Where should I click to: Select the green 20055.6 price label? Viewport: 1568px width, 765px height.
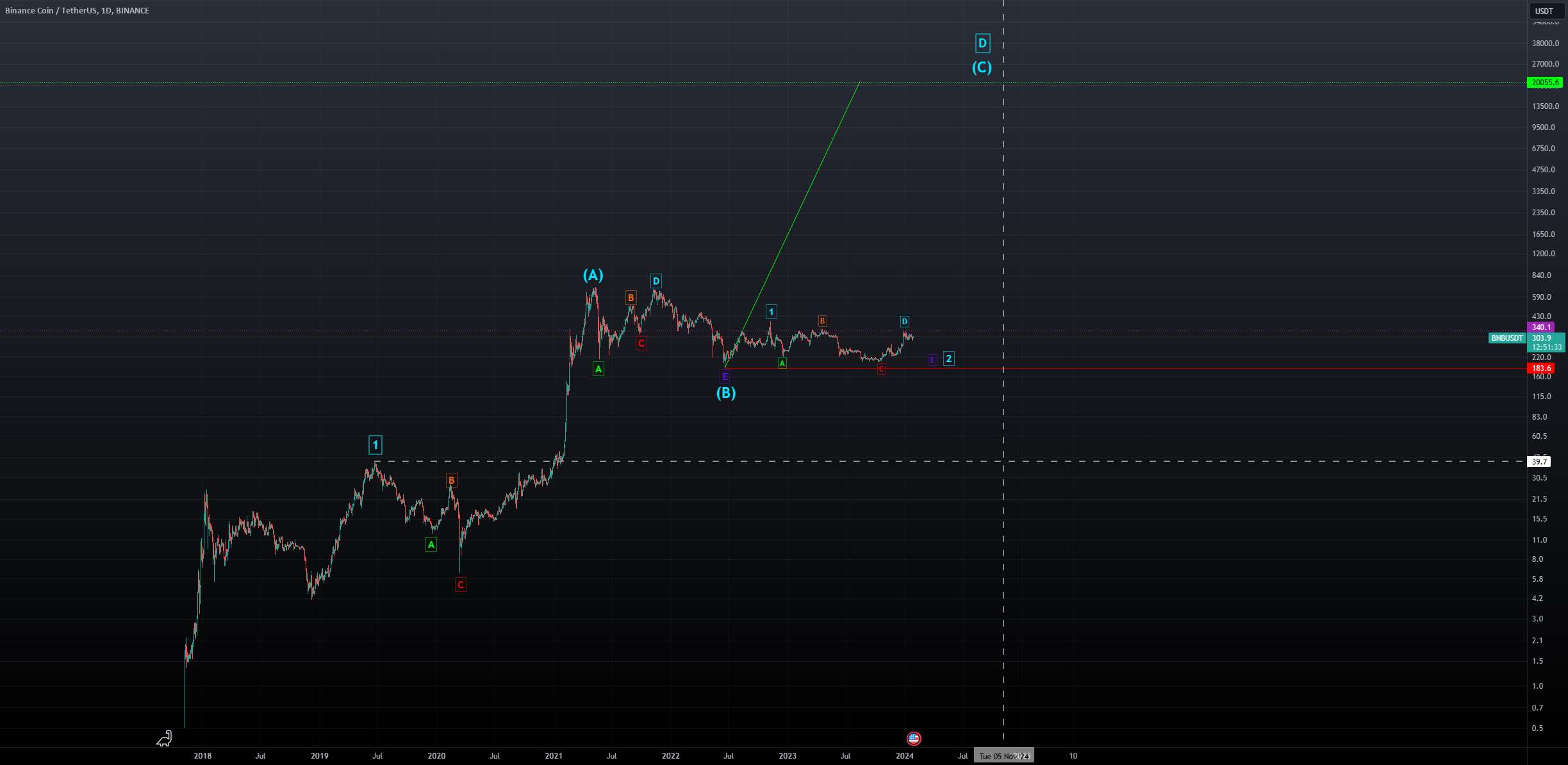1544,83
